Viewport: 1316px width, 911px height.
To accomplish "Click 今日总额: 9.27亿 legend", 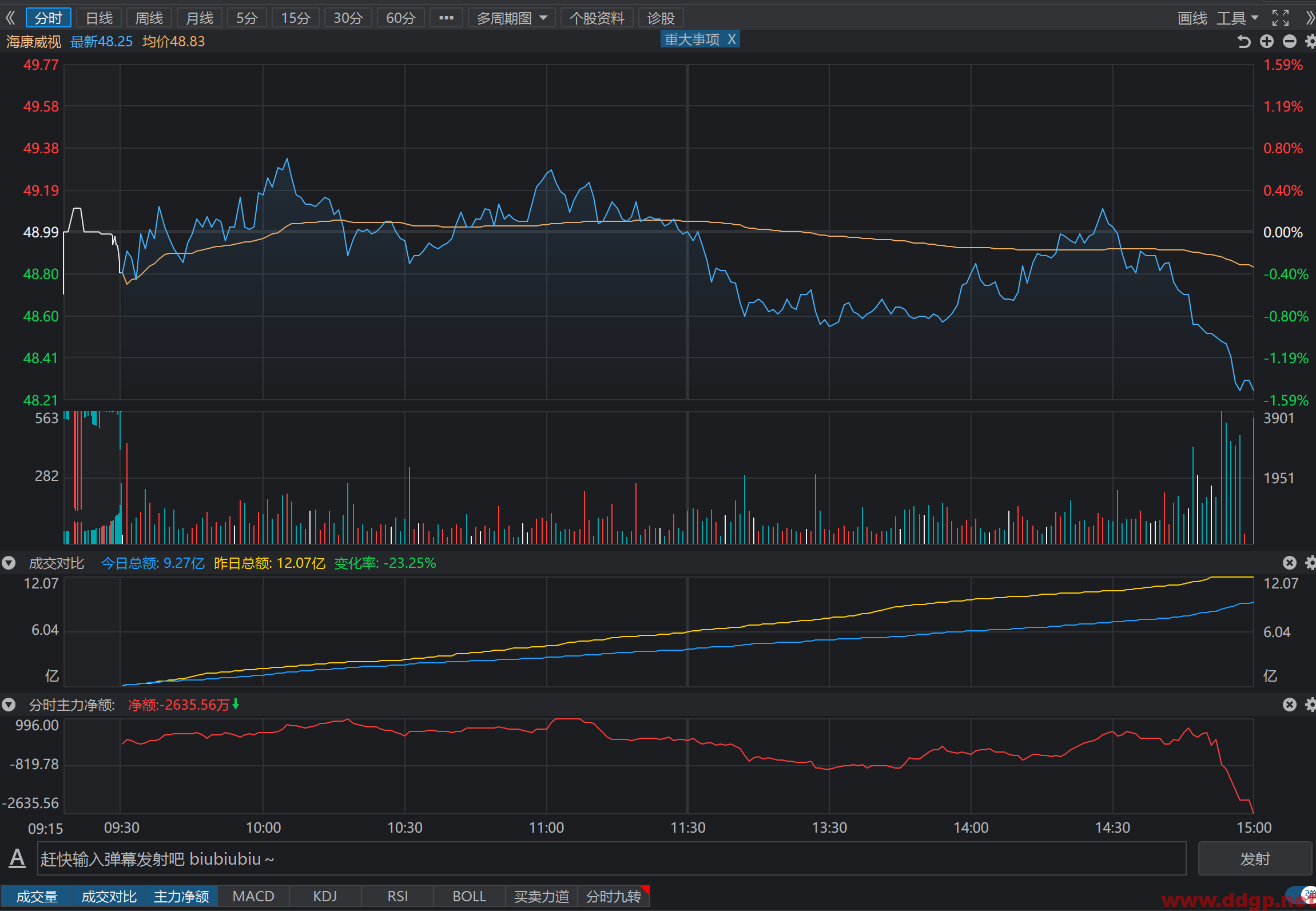I will (x=153, y=563).
